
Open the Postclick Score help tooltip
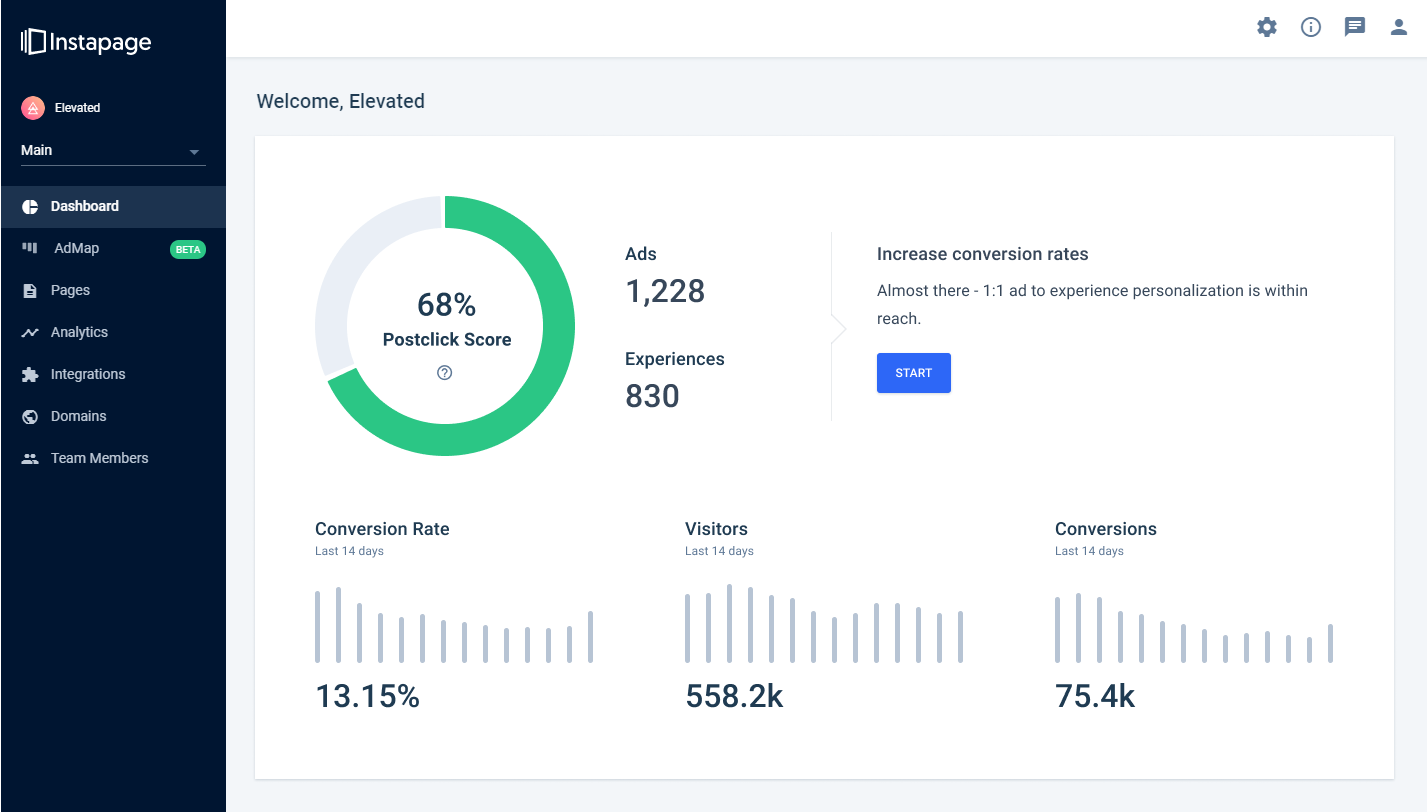coord(445,372)
